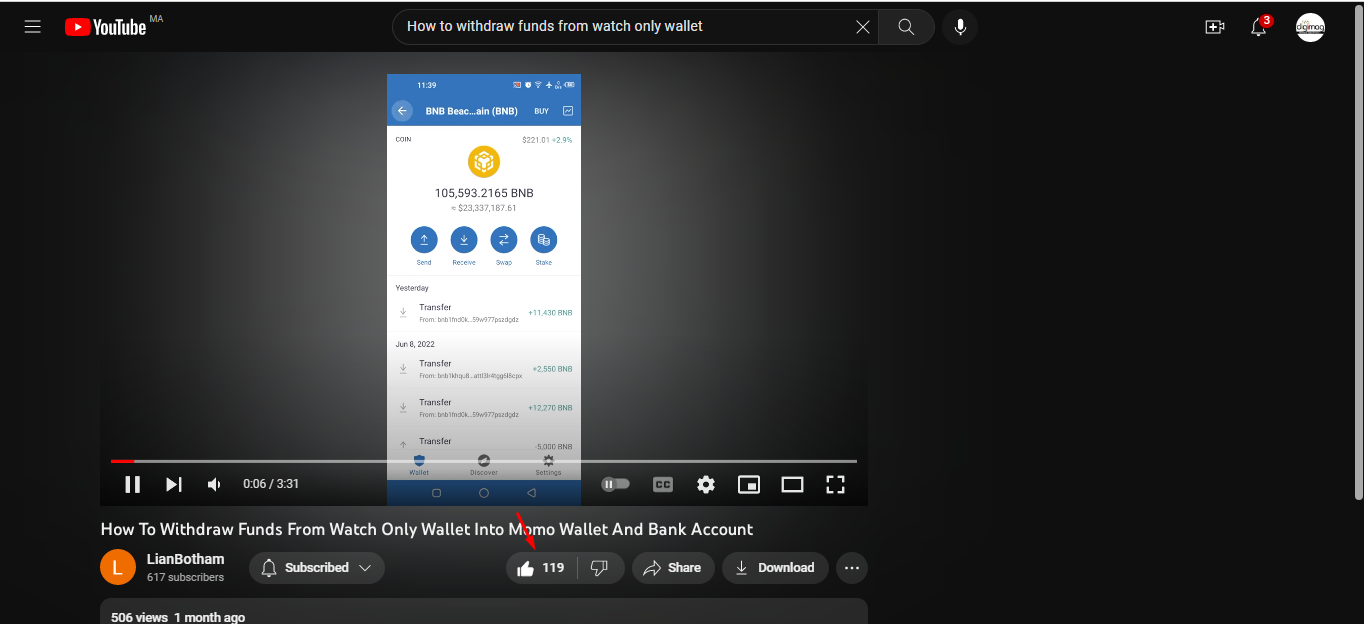Viewport: 1364px width, 624px height.
Task: Expand the description showing 506 views
Action: coord(484,612)
